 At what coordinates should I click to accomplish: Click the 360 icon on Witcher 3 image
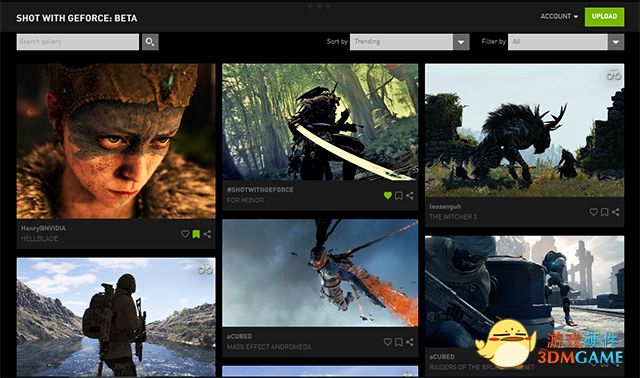pyautogui.click(x=613, y=76)
